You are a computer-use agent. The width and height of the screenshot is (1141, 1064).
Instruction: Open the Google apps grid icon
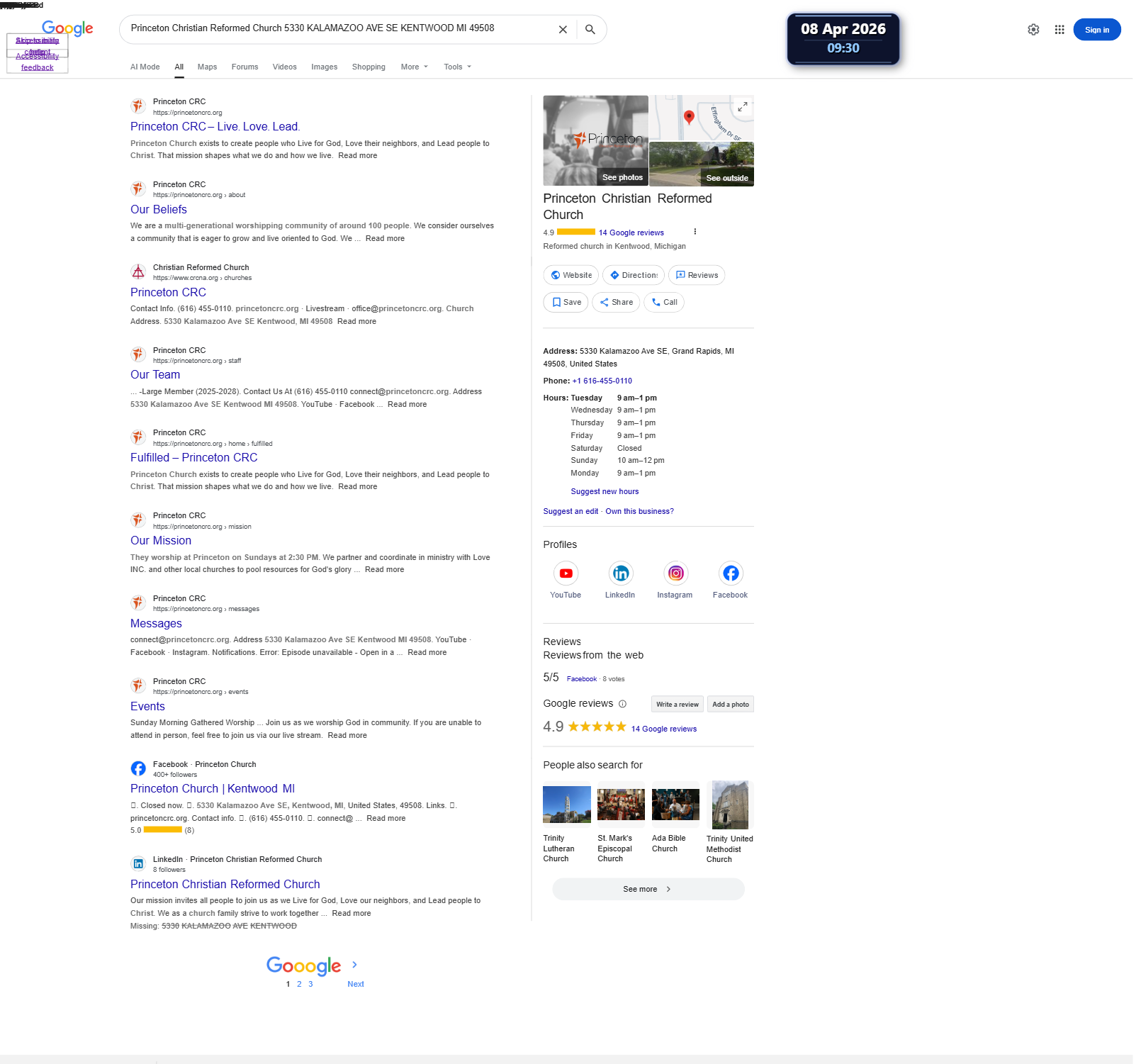coord(1059,30)
